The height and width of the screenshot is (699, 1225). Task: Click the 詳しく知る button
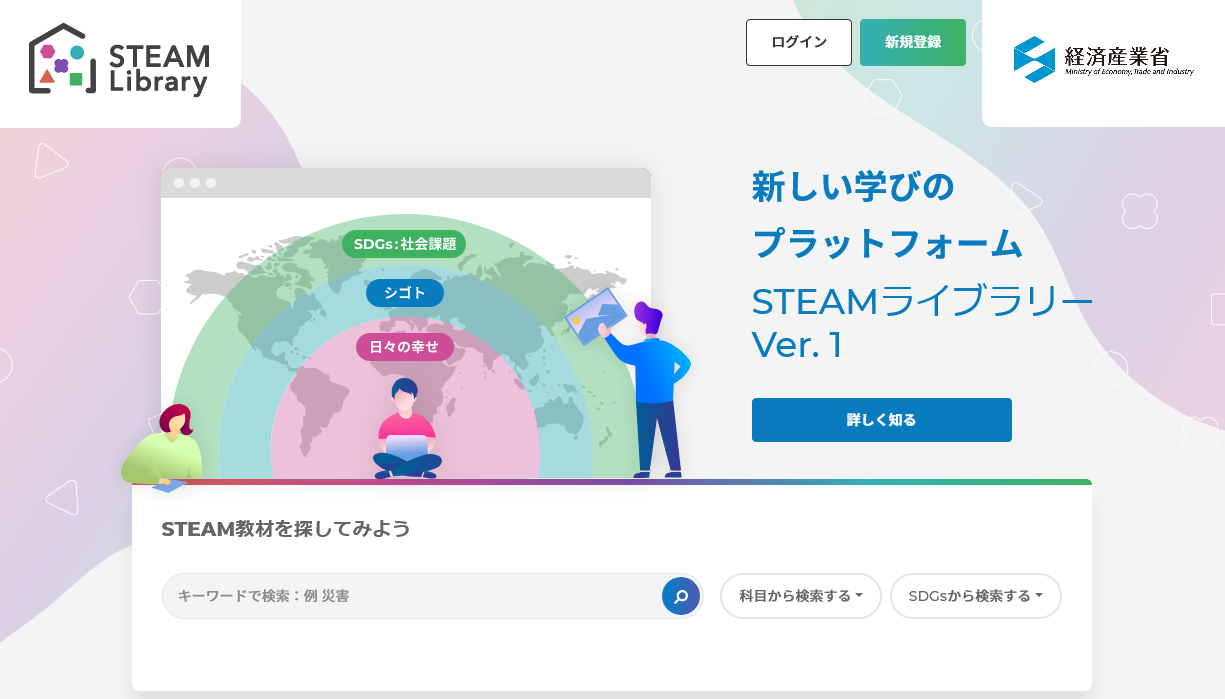882,420
